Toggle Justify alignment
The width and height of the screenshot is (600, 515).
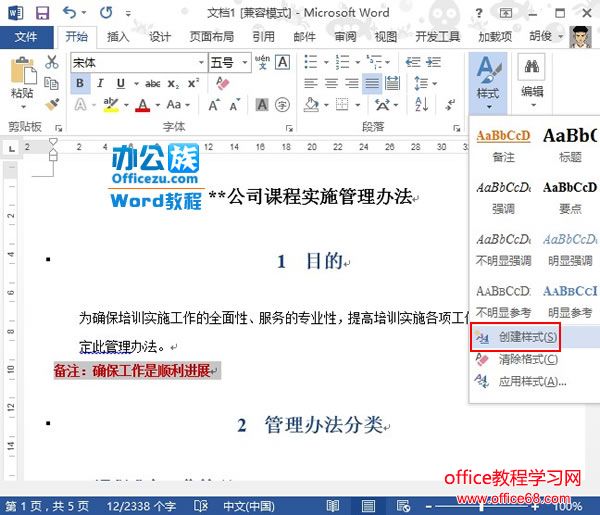point(372,83)
